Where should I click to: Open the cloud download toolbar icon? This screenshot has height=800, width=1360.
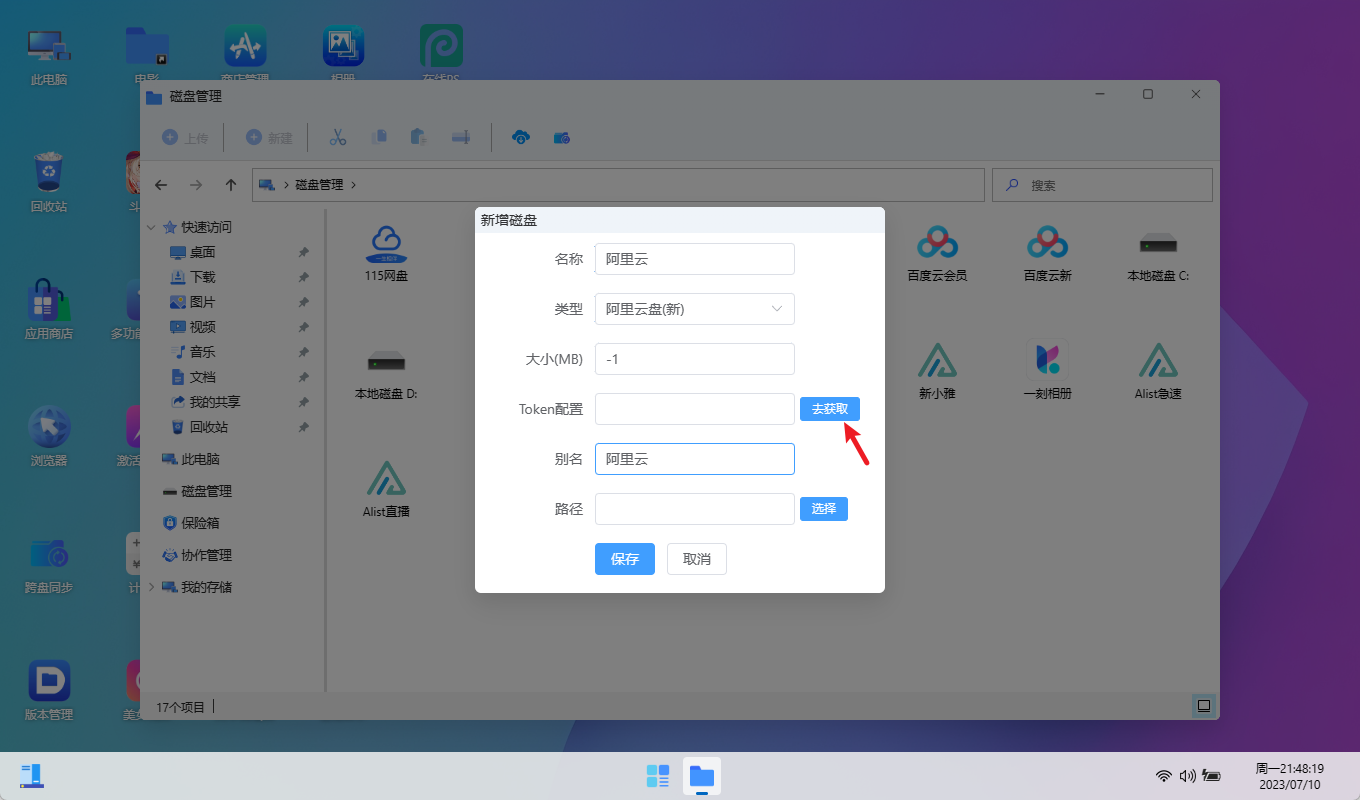(x=521, y=137)
